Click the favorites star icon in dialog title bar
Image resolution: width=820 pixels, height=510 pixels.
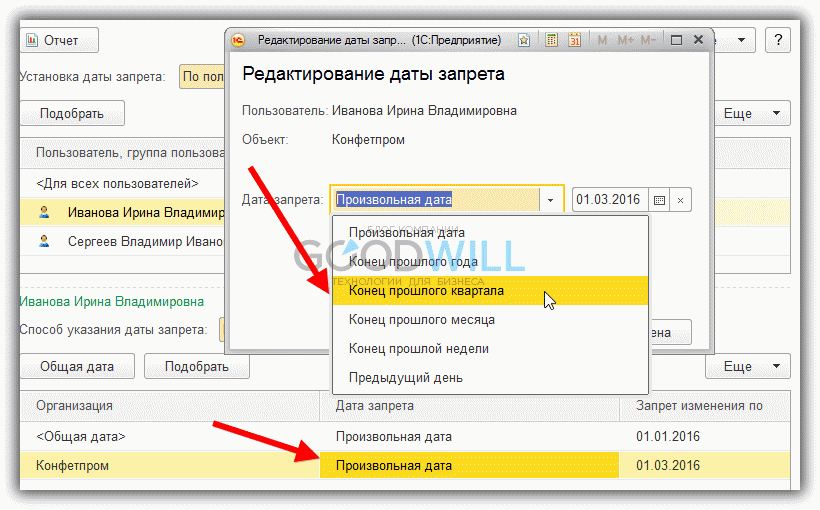(524, 41)
